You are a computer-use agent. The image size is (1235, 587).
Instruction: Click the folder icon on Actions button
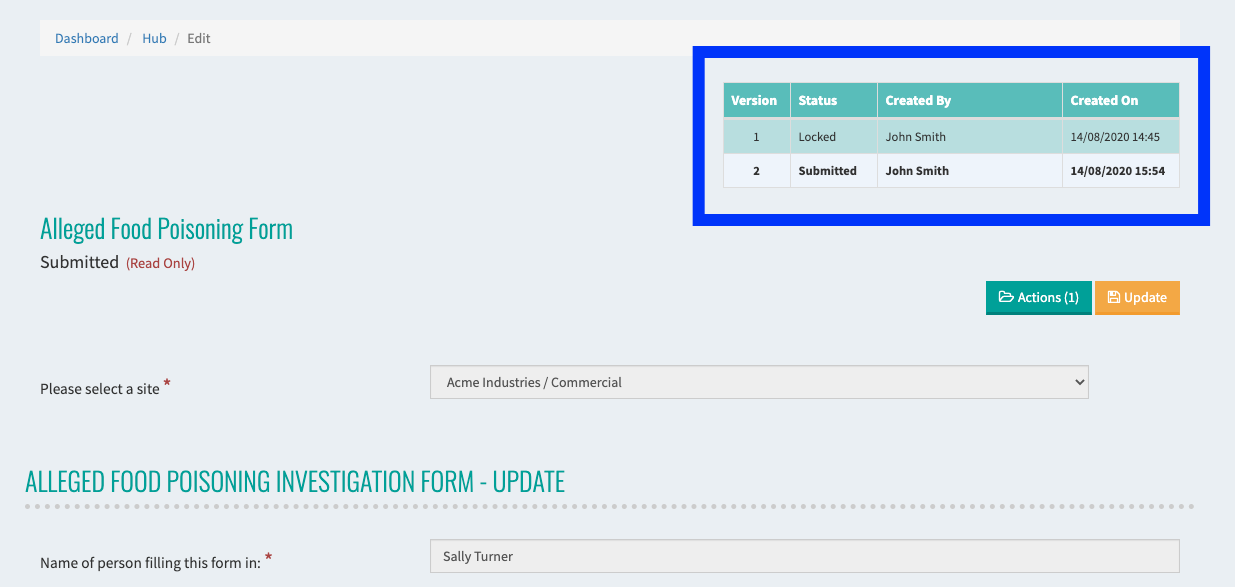(x=1006, y=297)
